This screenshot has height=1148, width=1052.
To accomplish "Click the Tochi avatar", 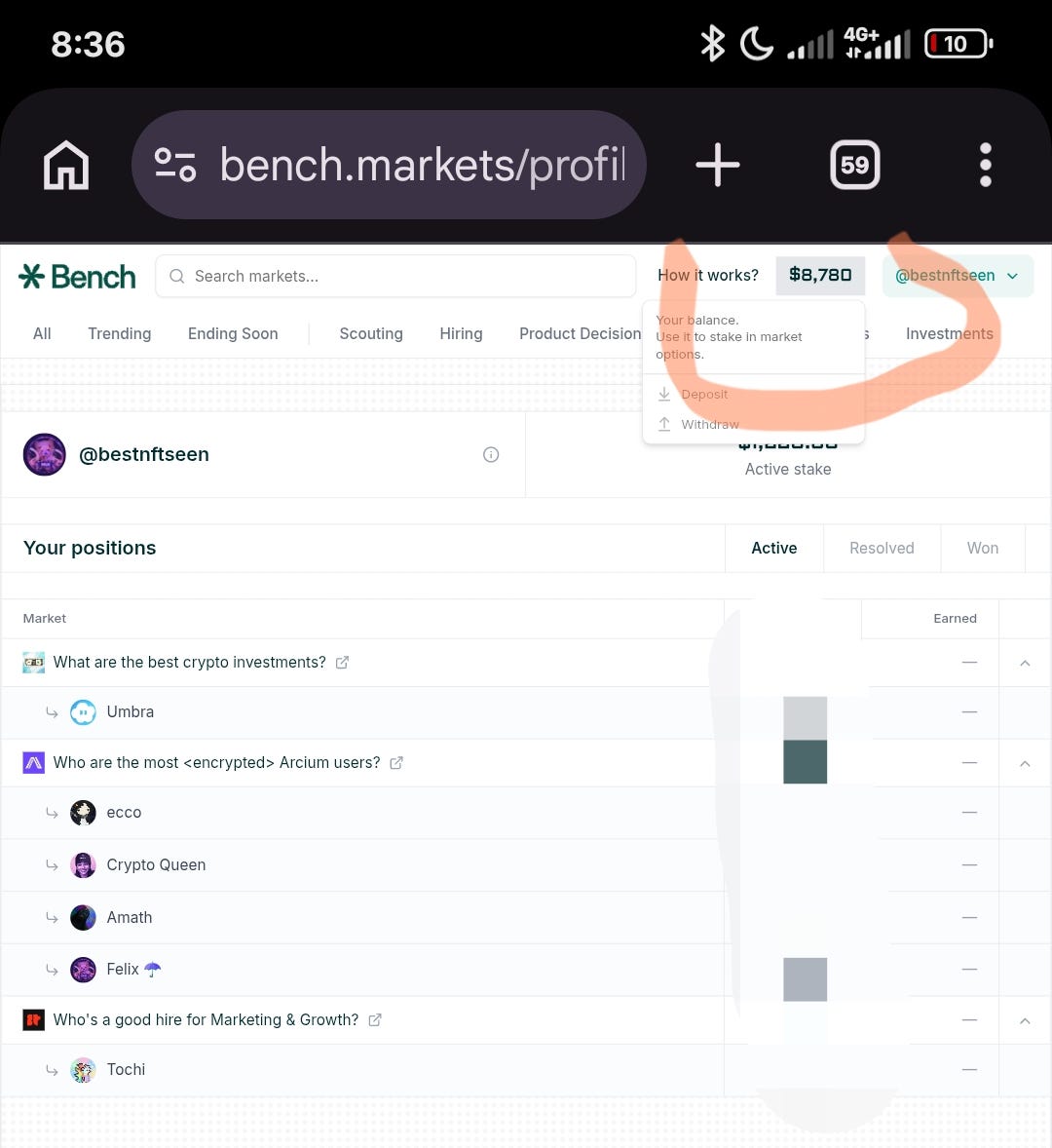I will (x=83, y=1070).
